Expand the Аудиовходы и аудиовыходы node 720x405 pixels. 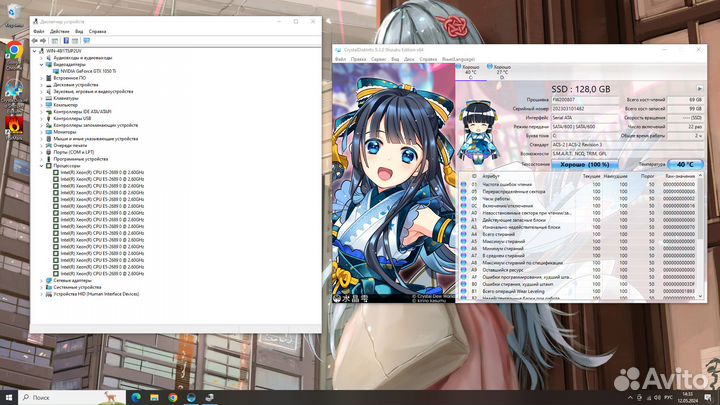(41, 58)
